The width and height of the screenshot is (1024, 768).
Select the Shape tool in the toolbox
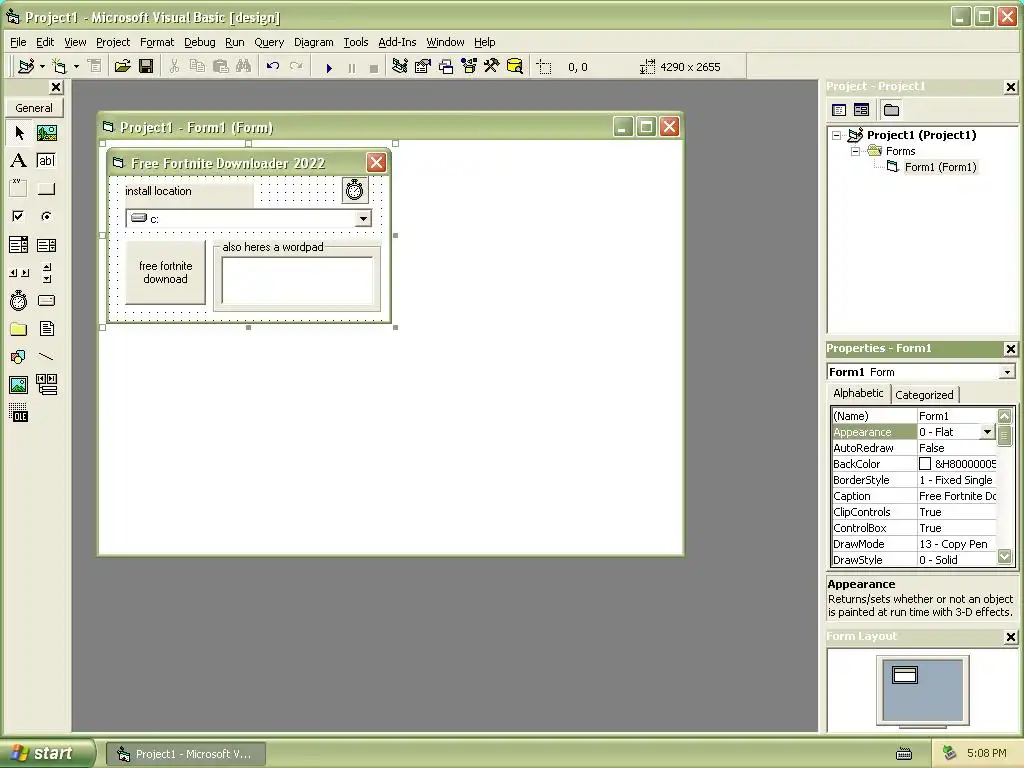[x=18, y=357]
